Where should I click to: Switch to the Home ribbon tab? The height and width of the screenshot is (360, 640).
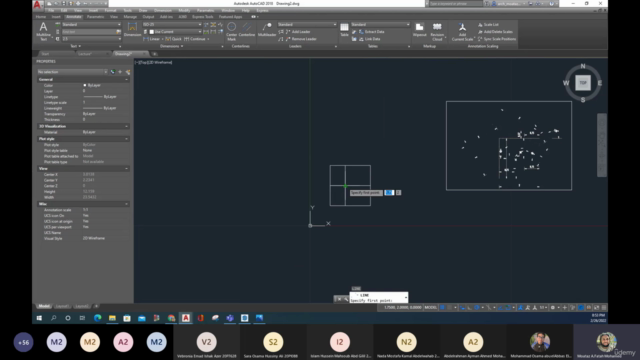41,17
